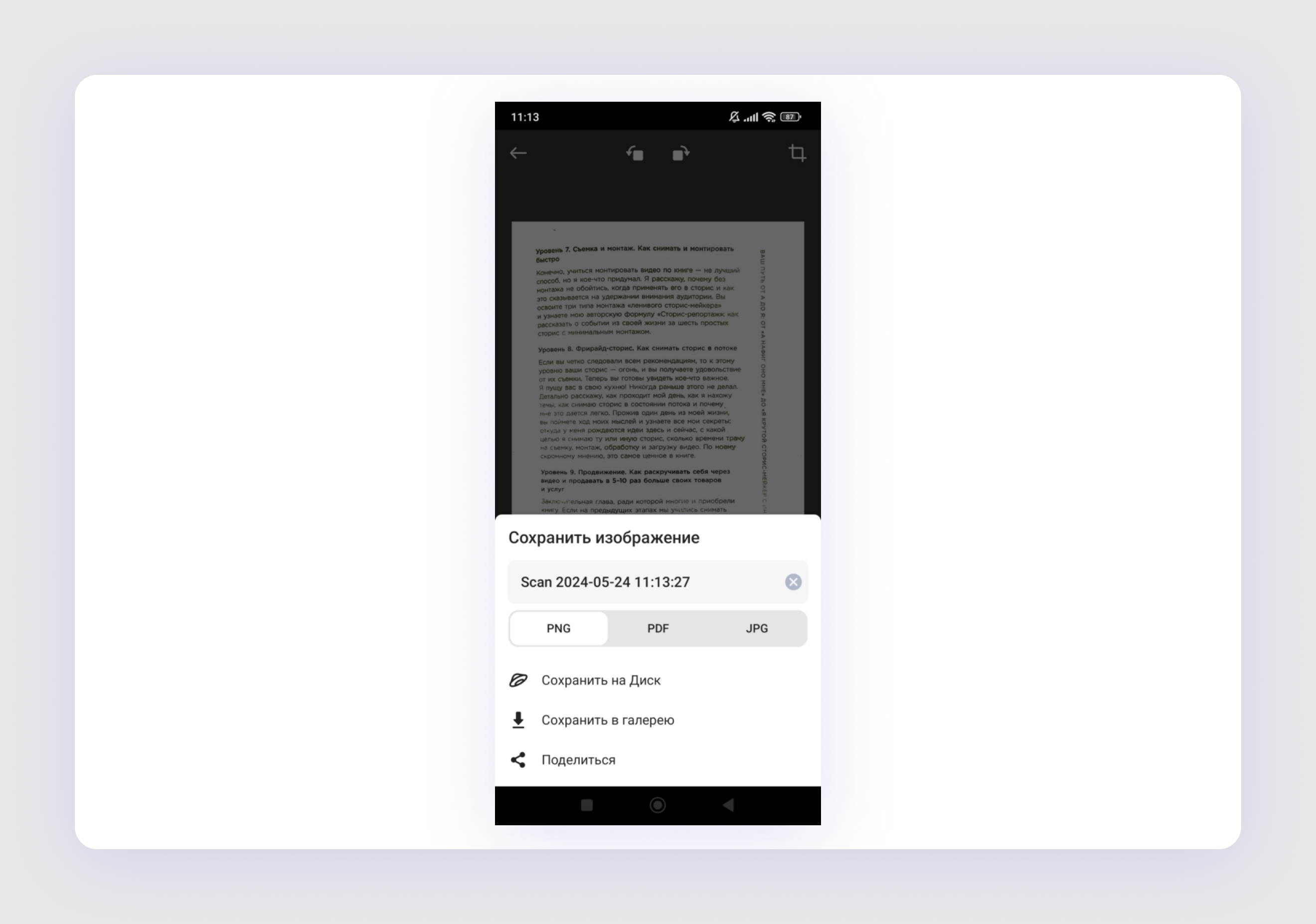Select the crop tool icon

pyautogui.click(x=797, y=153)
